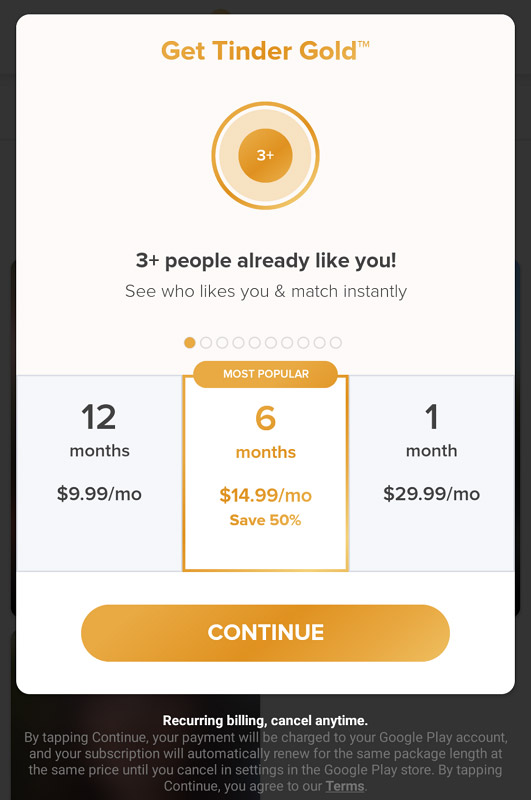
Task: Select the 1 month plan
Action: (x=432, y=473)
